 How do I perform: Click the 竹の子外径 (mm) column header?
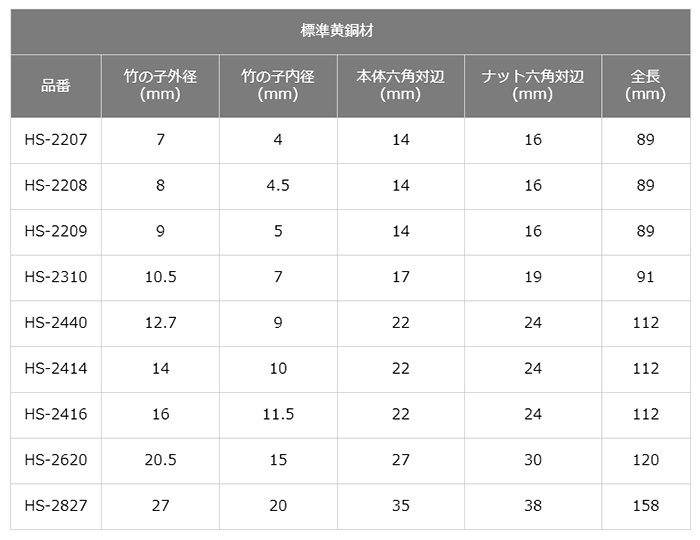click(160, 85)
